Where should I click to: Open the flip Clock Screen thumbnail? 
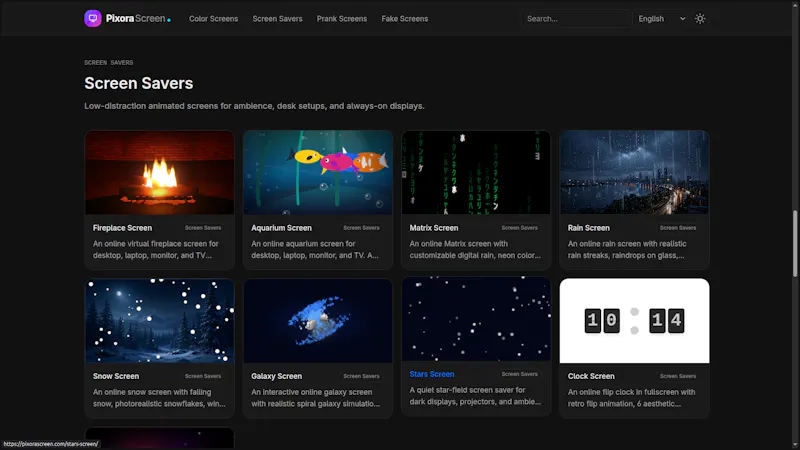(x=634, y=321)
